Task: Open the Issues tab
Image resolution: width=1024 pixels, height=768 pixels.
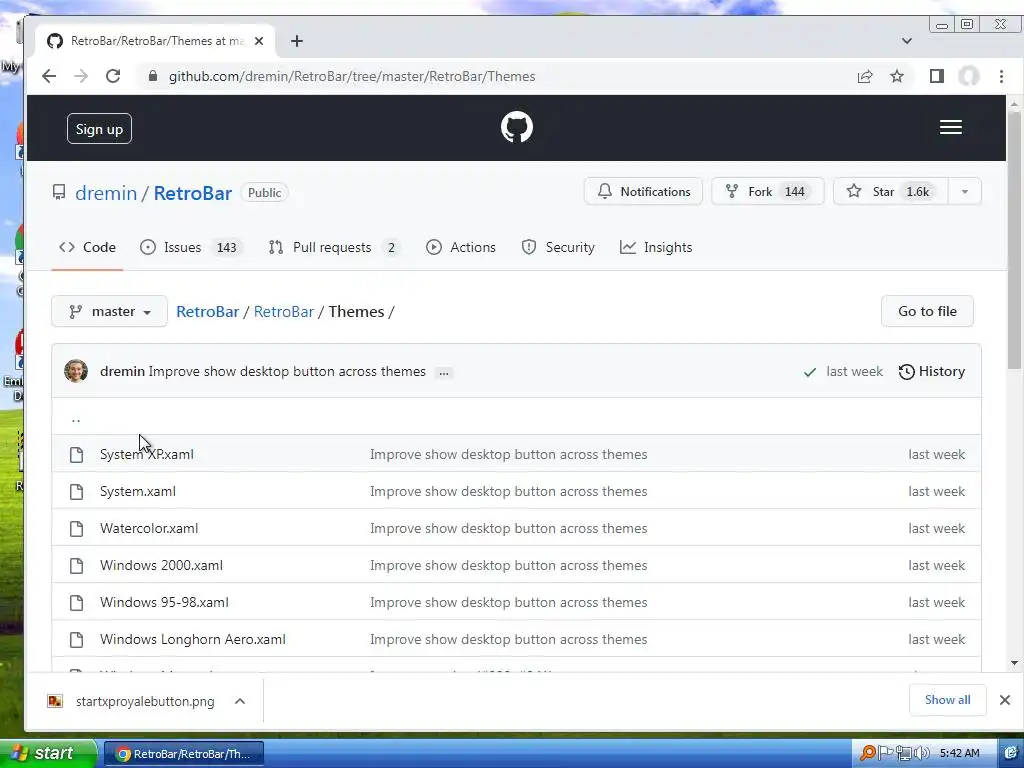Action: click(191, 248)
